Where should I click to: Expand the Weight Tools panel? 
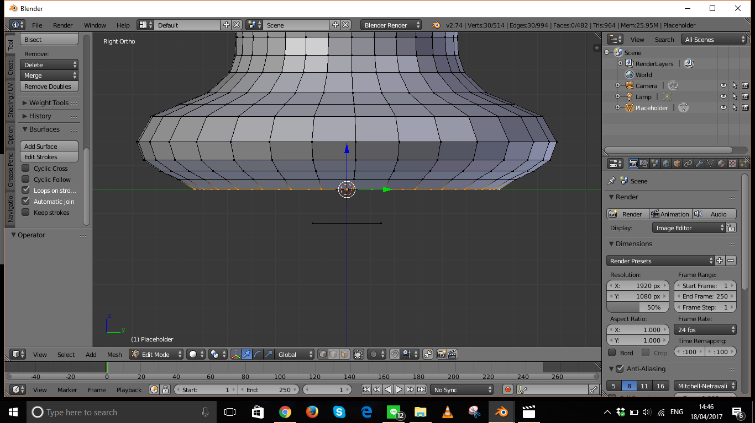click(x=50, y=103)
